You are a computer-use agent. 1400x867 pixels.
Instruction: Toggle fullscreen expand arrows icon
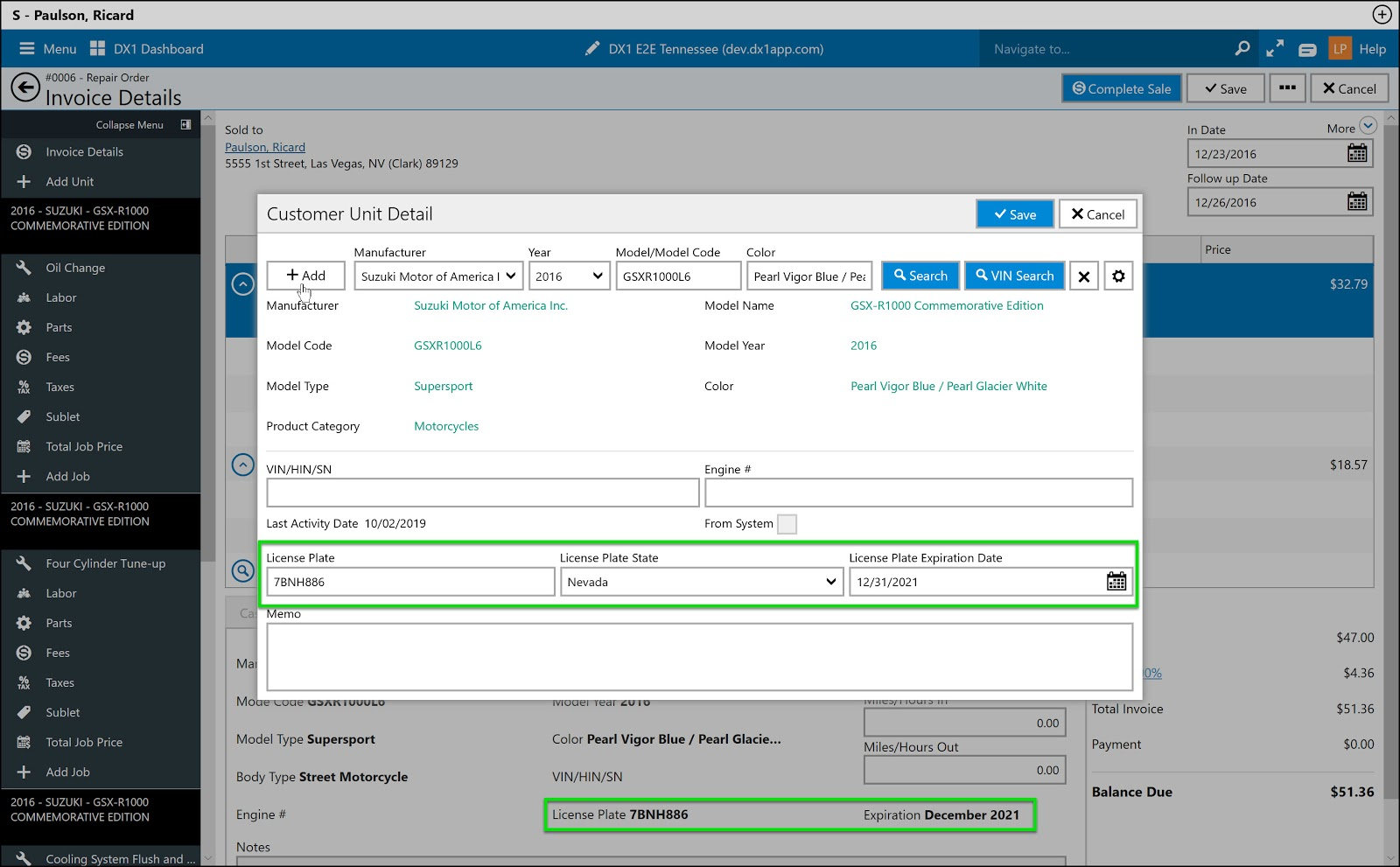(x=1275, y=49)
